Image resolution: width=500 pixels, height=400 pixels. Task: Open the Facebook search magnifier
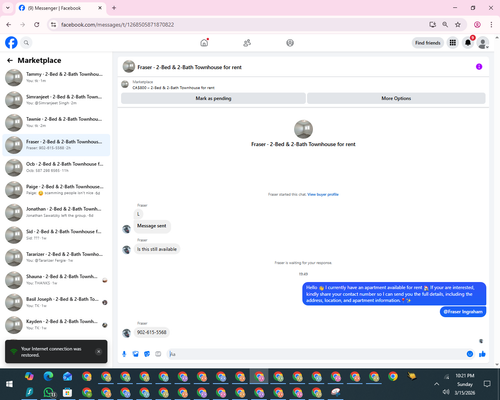(26, 43)
